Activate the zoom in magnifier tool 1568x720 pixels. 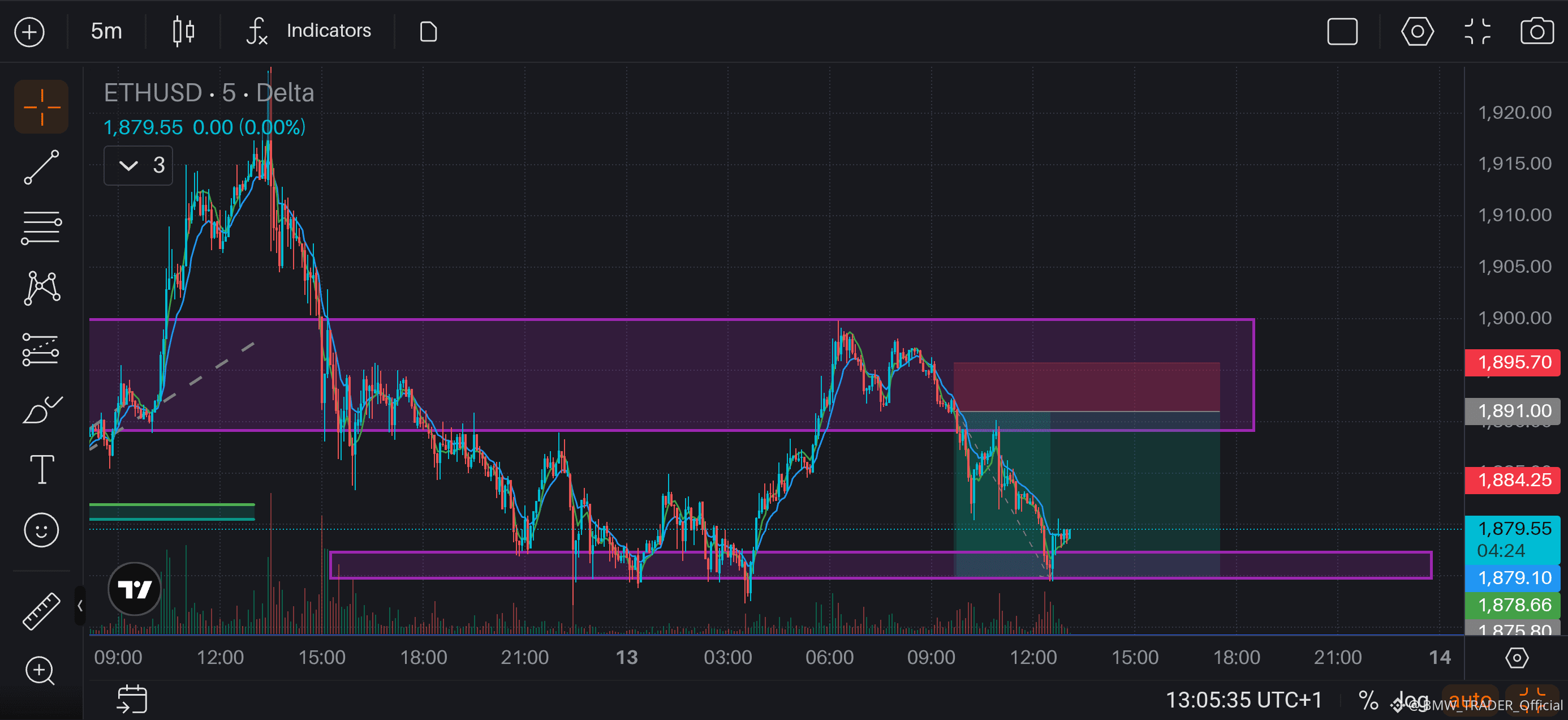pyautogui.click(x=40, y=671)
